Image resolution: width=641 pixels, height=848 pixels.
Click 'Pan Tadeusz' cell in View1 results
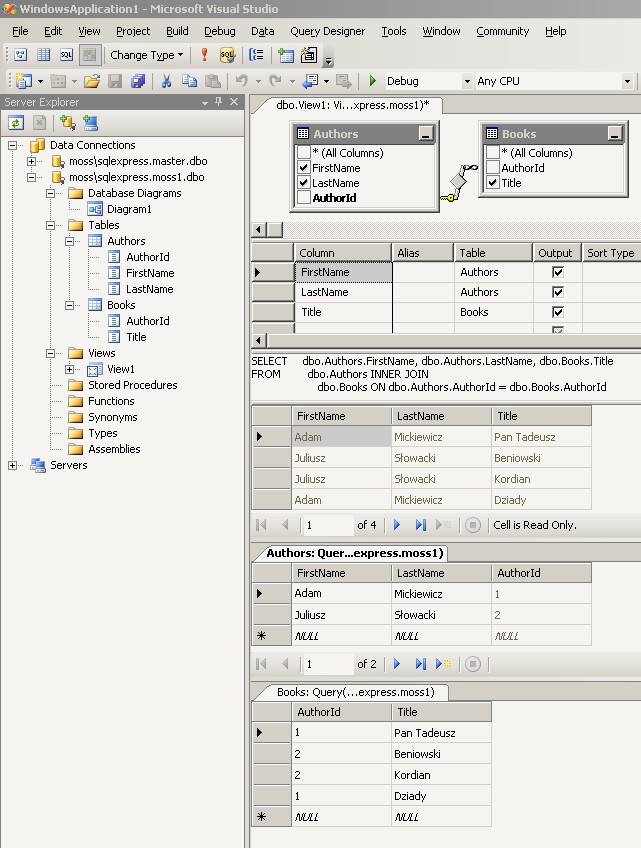point(541,437)
